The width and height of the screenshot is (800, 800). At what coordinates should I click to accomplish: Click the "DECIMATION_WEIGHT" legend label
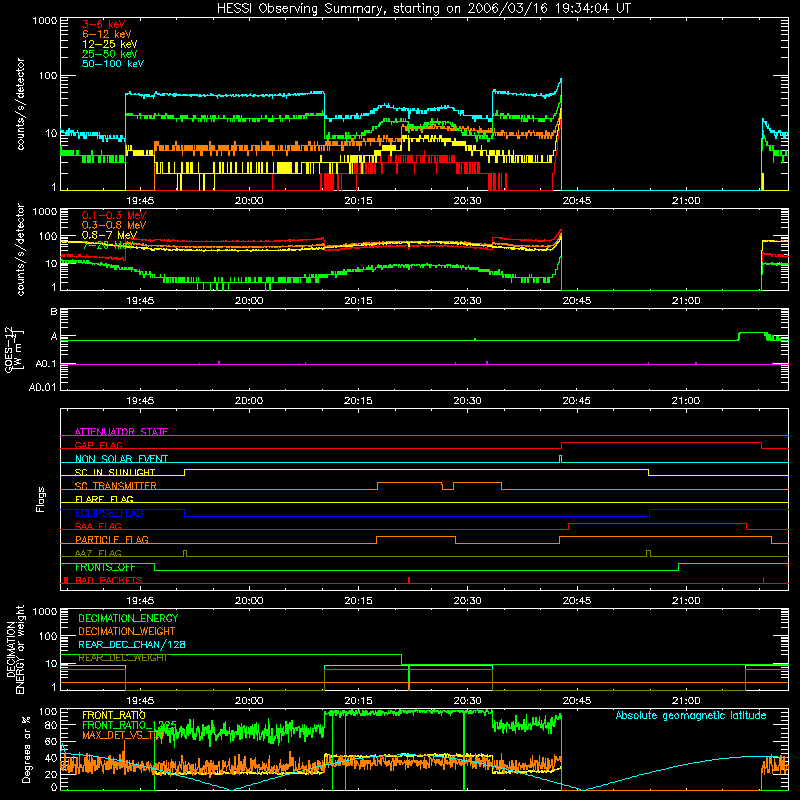point(127,631)
